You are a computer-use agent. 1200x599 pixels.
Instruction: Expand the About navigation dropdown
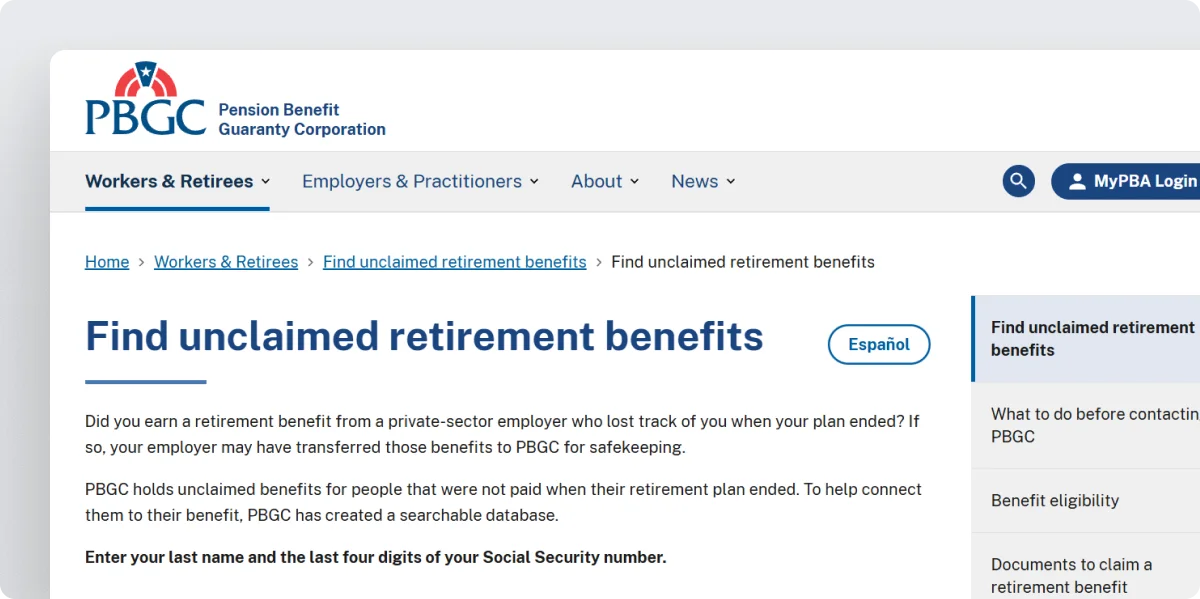coord(636,181)
